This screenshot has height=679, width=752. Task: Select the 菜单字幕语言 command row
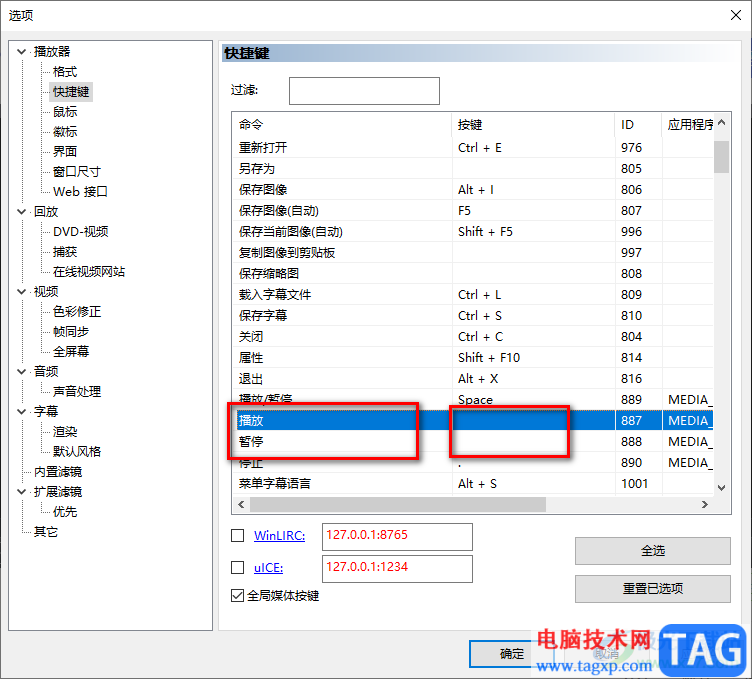coord(472,484)
